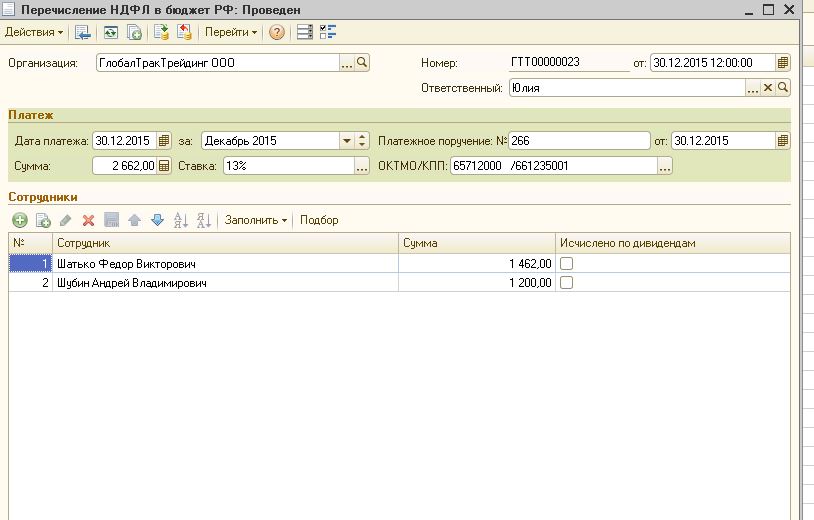Open selection list for ОКТМО/КПП field
Screen dimensions: 814x520
pyautogui.click(x=665, y=166)
